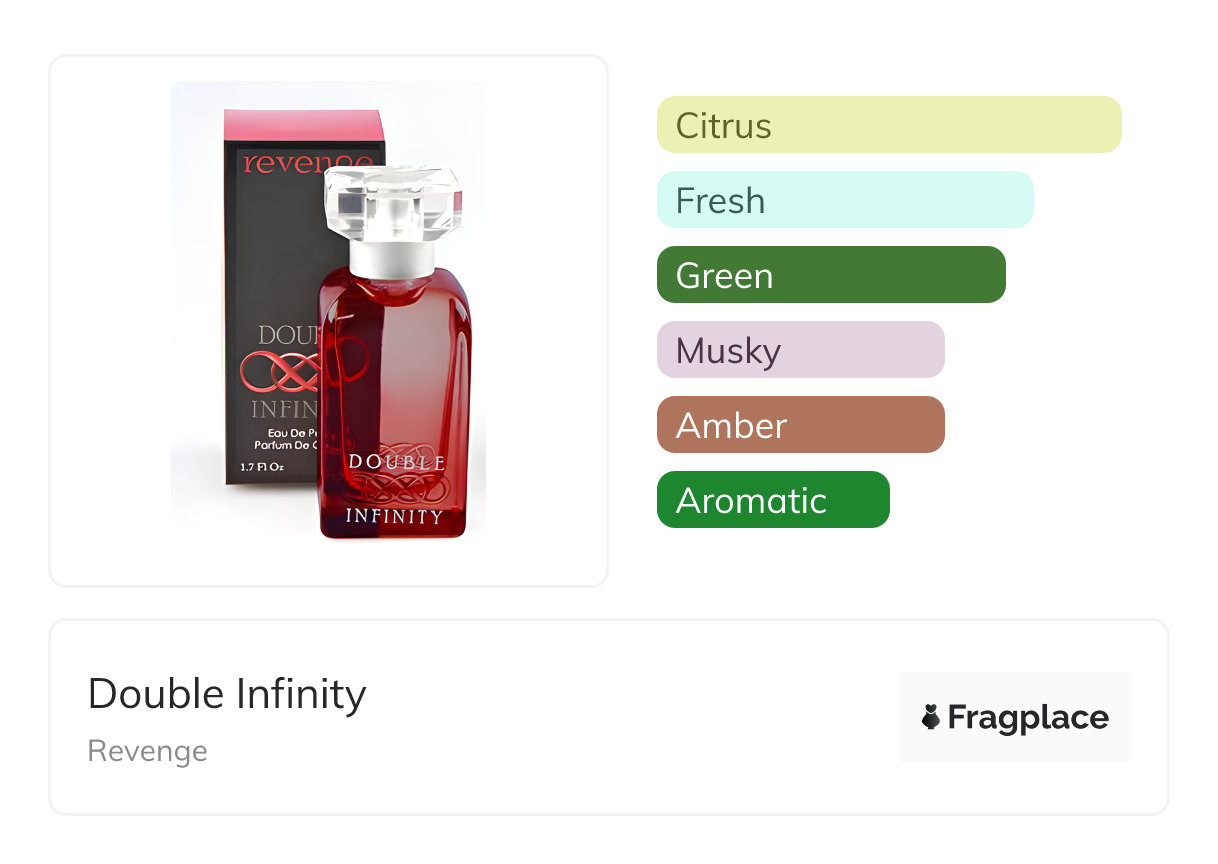
Task: Click the Revenge brand name under the title
Action: 148,751
